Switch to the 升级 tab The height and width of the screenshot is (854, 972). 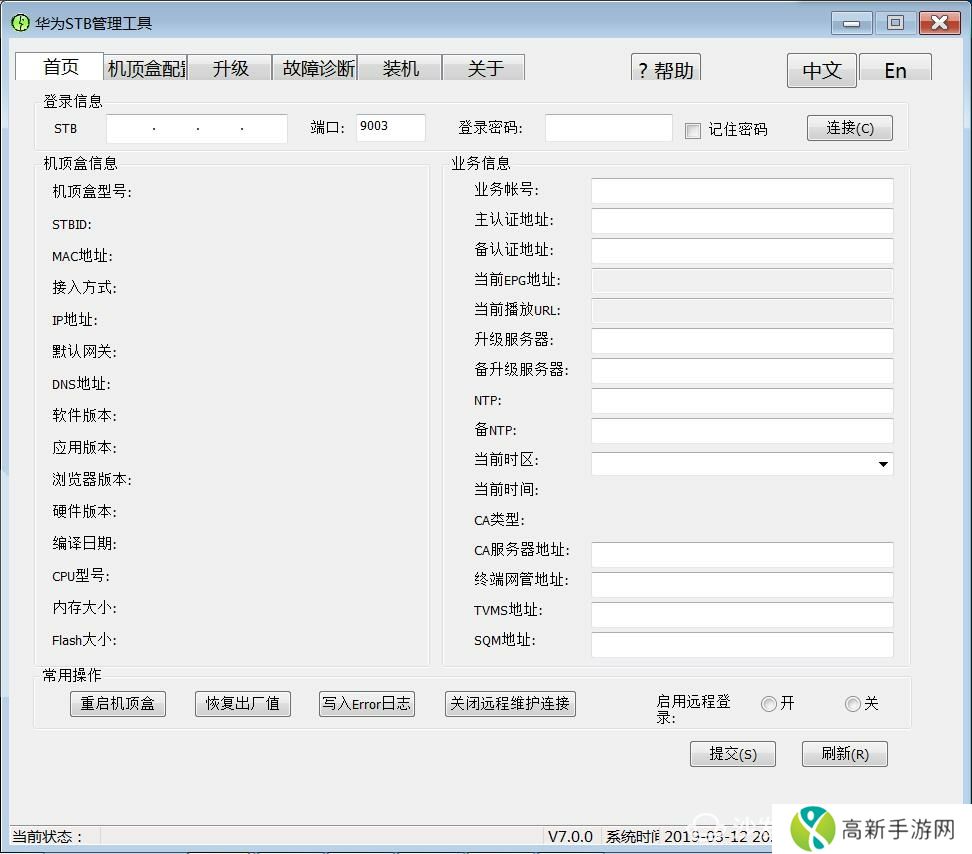click(x=230, y=68)
